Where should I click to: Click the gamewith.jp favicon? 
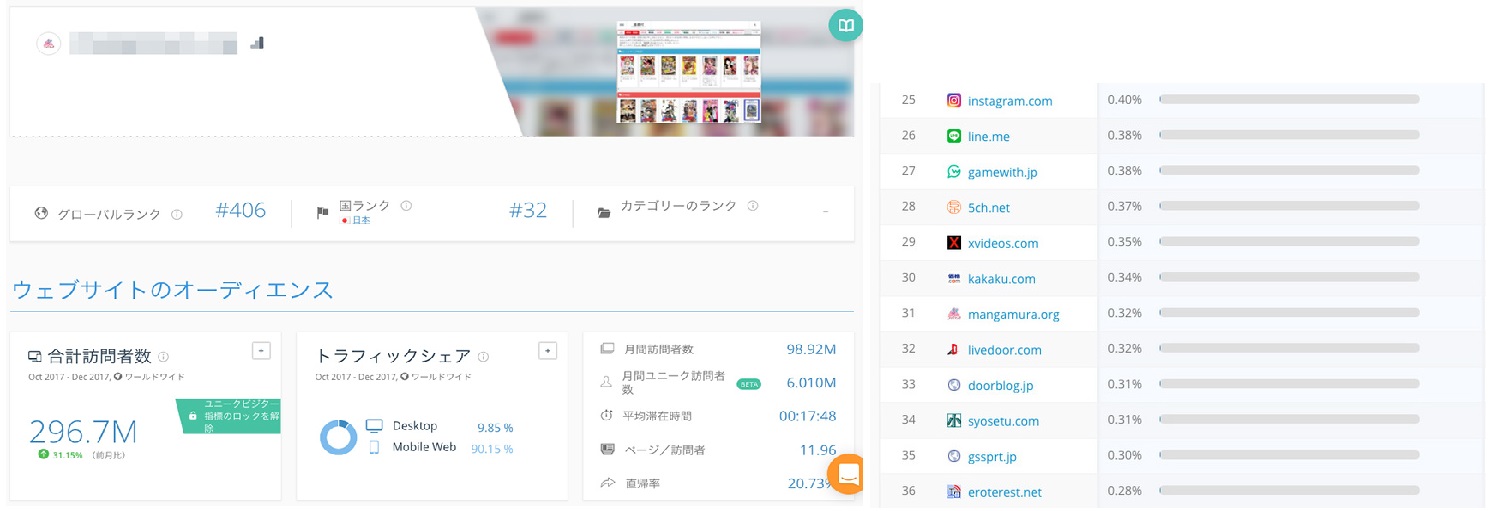(954, 171)
